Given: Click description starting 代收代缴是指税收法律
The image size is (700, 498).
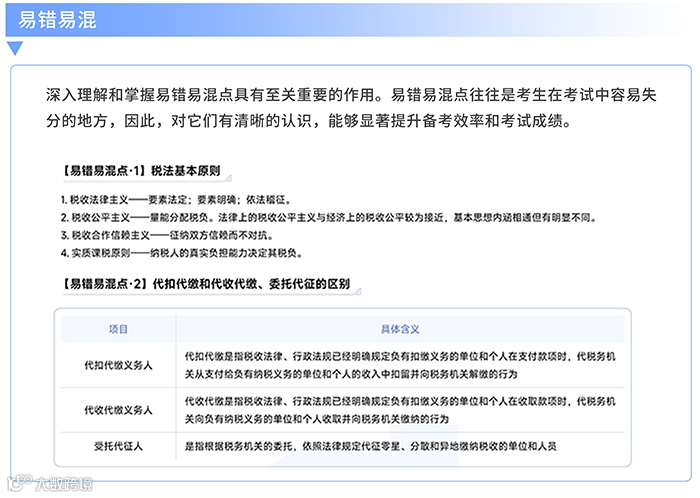Looking at the screenshot, I should (x=400, y=410).
